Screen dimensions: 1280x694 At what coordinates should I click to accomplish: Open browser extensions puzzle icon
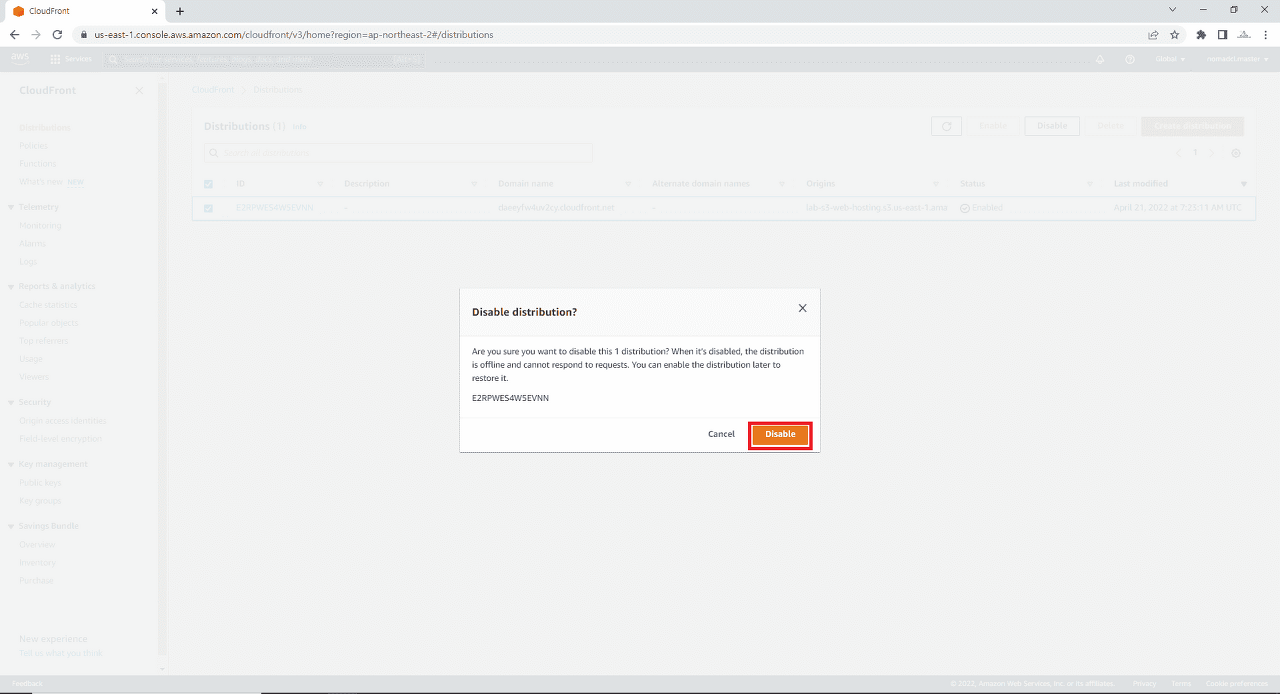(x=1201, y=34)
